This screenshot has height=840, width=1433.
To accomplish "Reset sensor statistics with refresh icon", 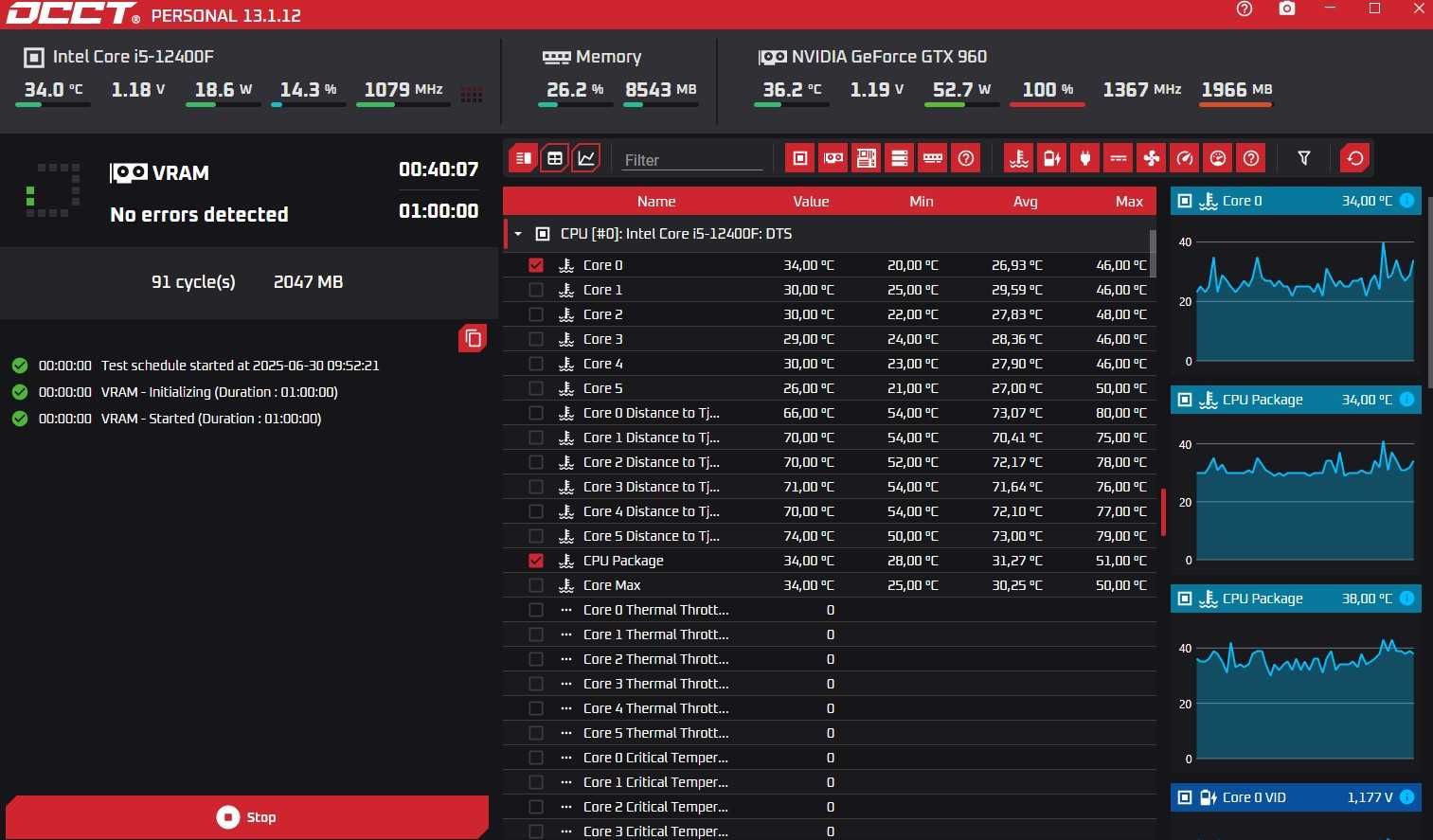I will 1355,158.
